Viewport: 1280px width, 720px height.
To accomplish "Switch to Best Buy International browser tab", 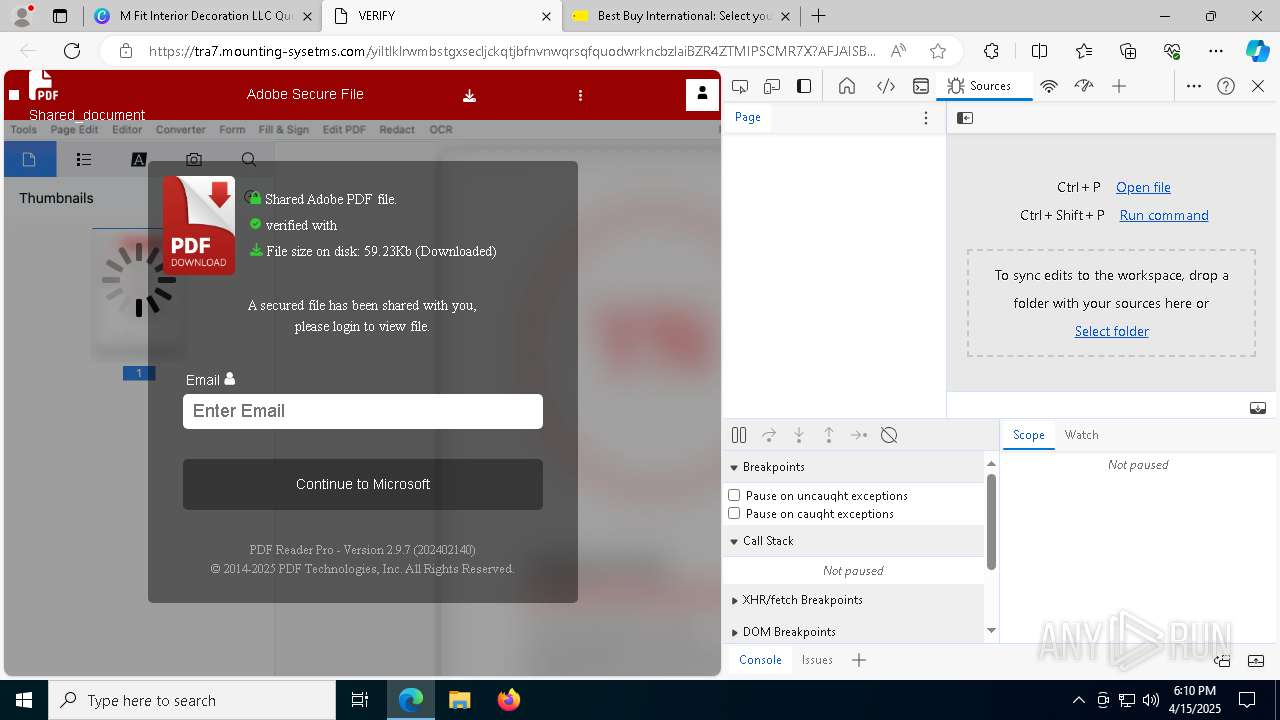I will point(682,16).
